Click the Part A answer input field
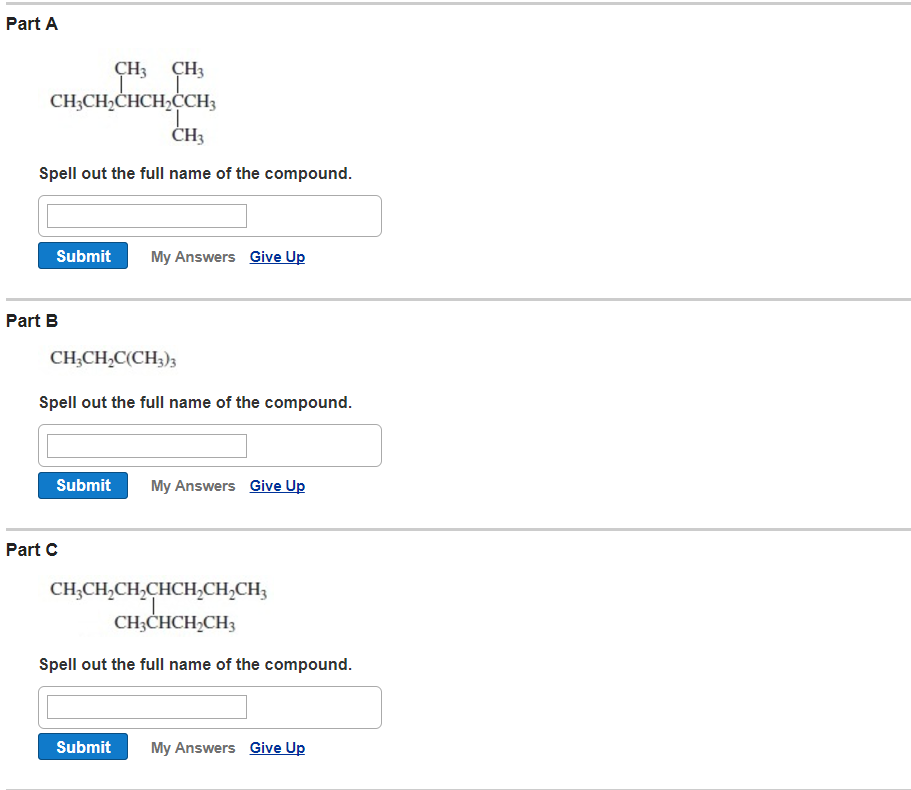The image size is (911, 790). (x=144, y=214)
